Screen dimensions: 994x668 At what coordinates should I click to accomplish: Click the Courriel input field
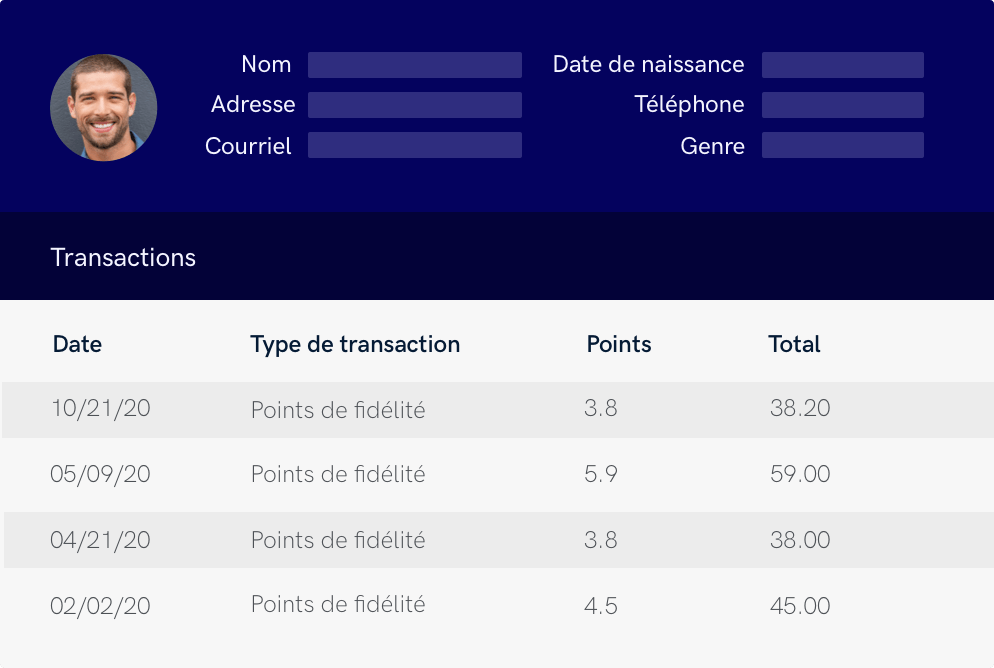pos(414,145)
